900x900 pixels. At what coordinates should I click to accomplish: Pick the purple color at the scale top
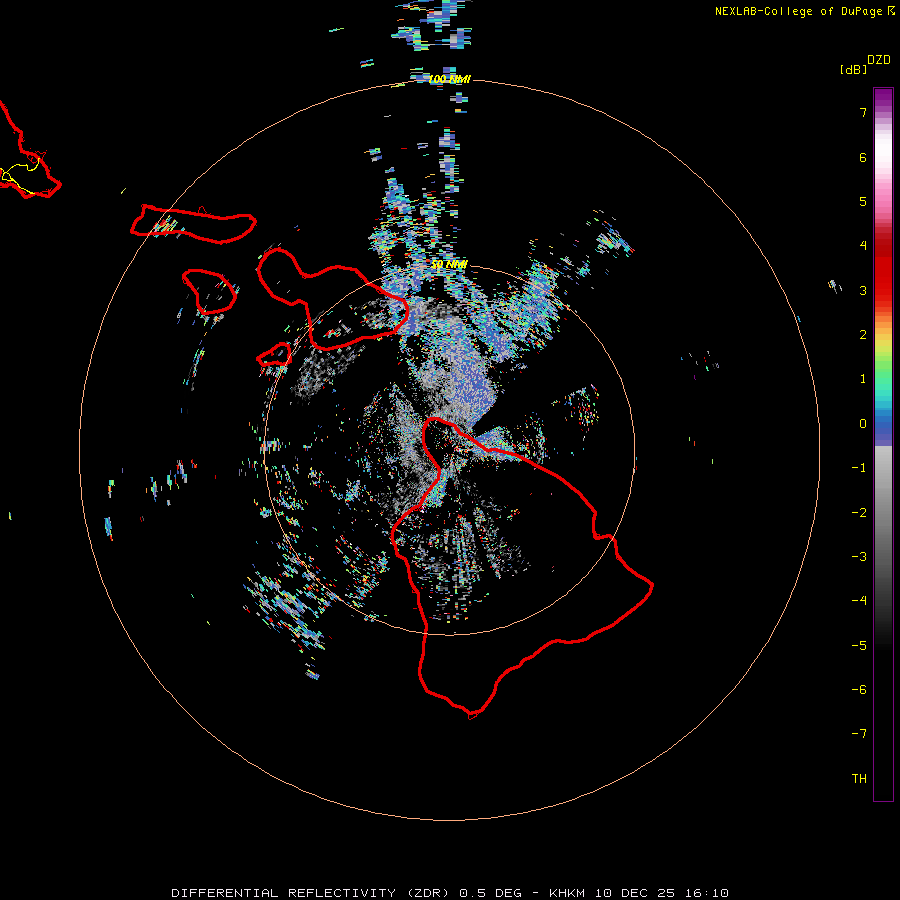tap(883, 95)
